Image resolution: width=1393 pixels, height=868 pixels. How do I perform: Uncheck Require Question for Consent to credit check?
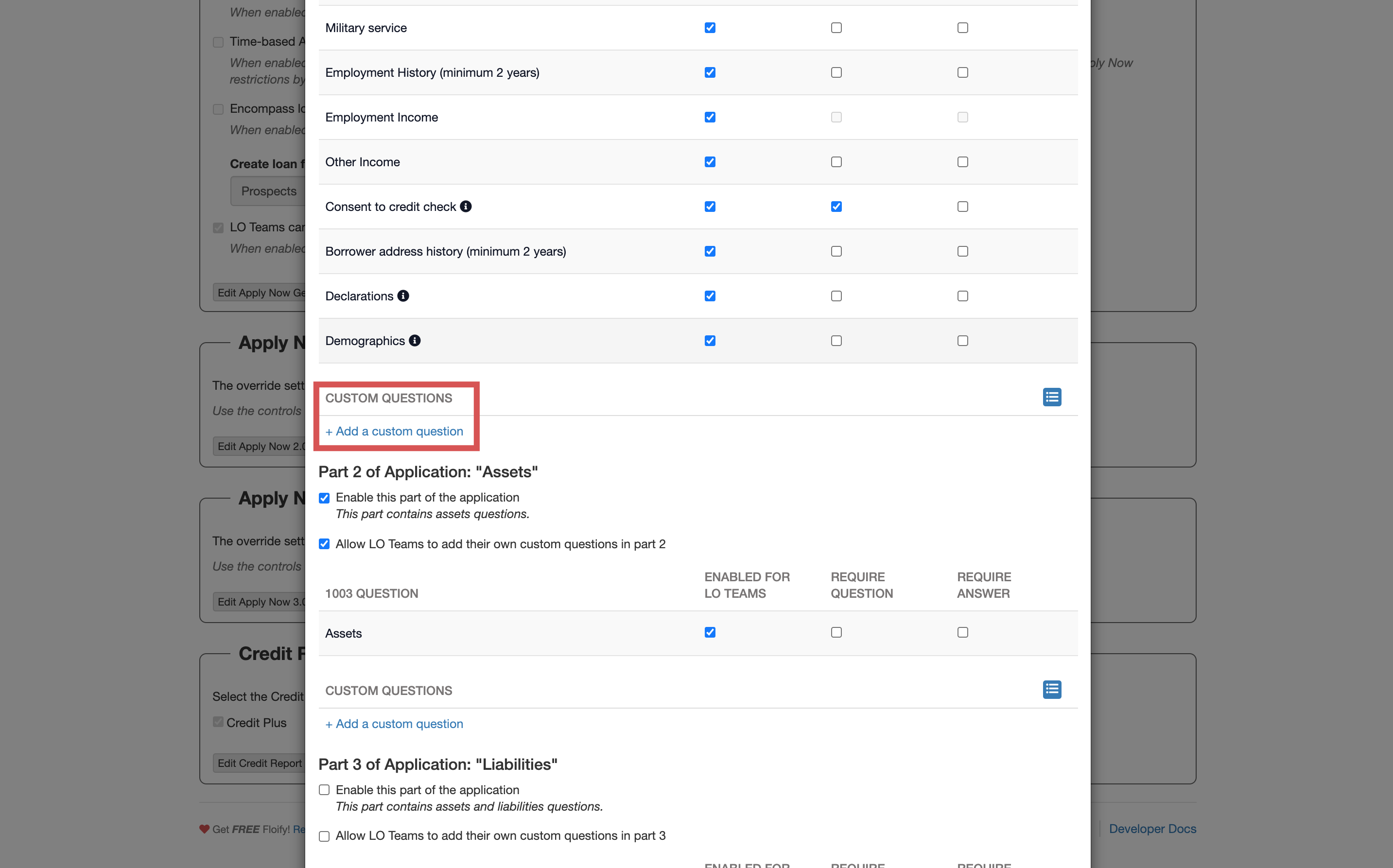tap(836, 207)
